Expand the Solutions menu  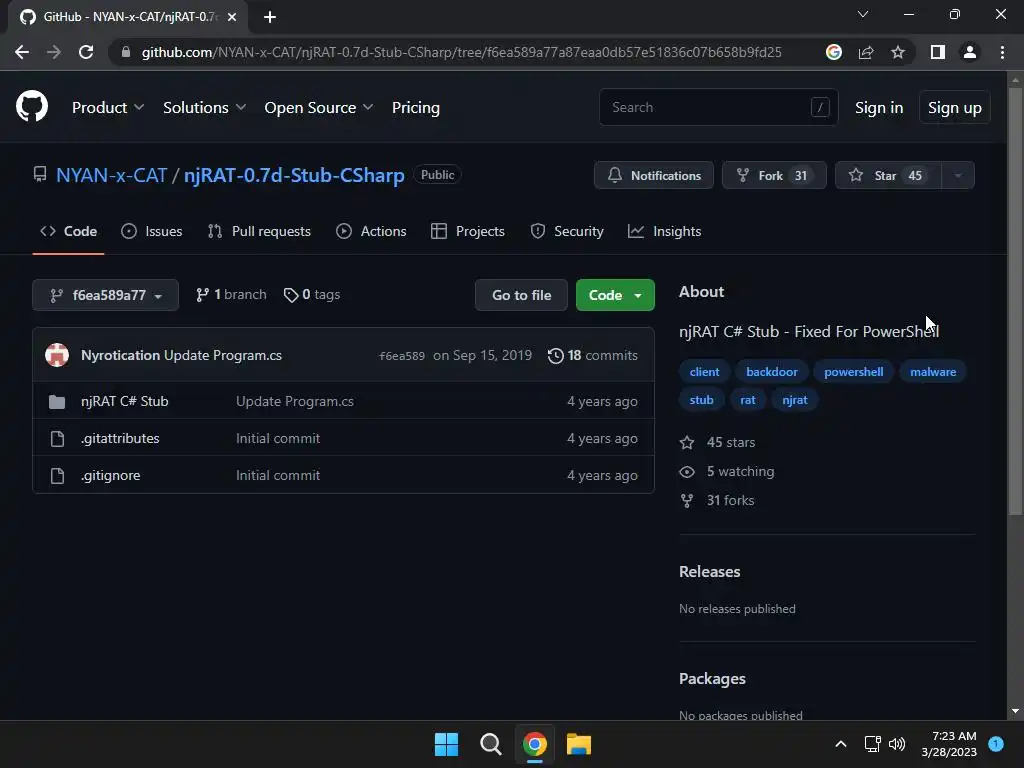pos(204,108)
